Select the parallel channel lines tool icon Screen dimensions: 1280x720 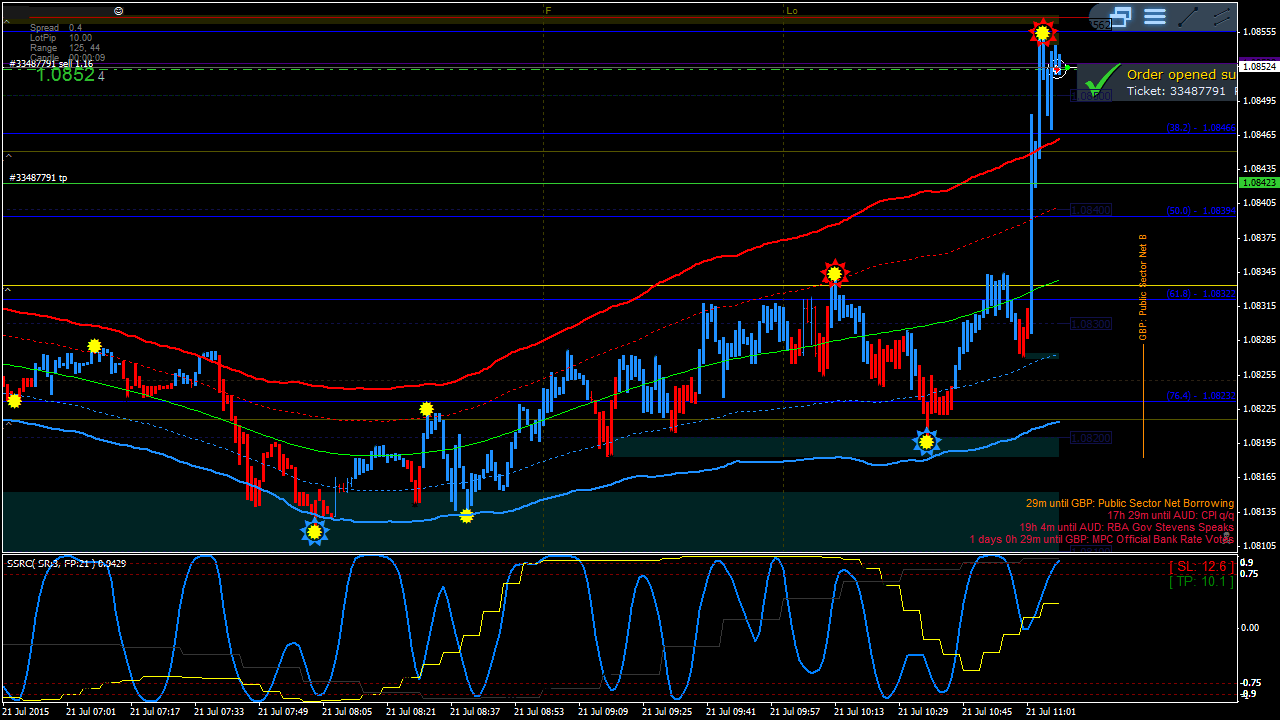pyautogui.click(x=1221, y=16)
